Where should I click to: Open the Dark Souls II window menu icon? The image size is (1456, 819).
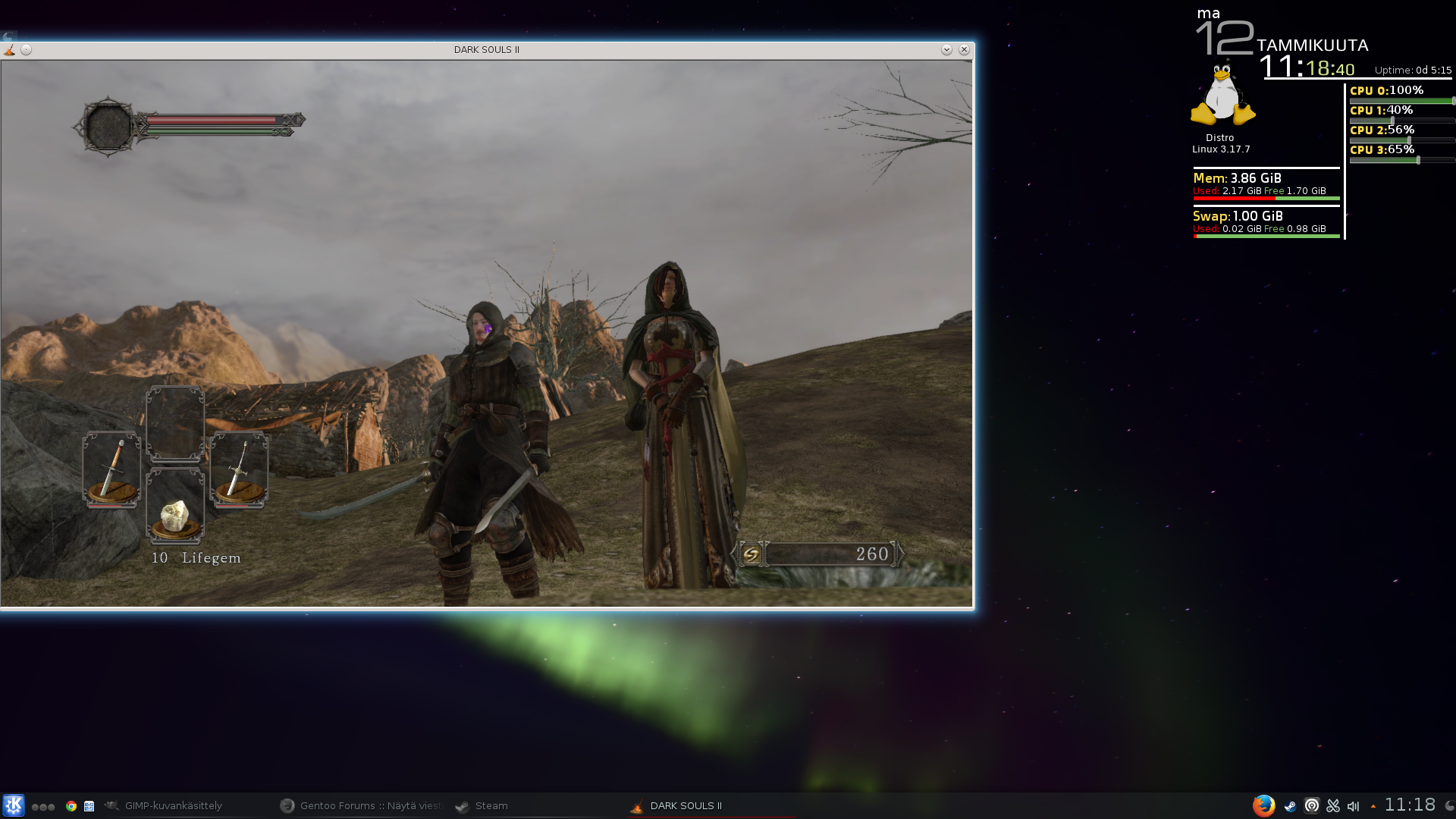tap(9, 49)
